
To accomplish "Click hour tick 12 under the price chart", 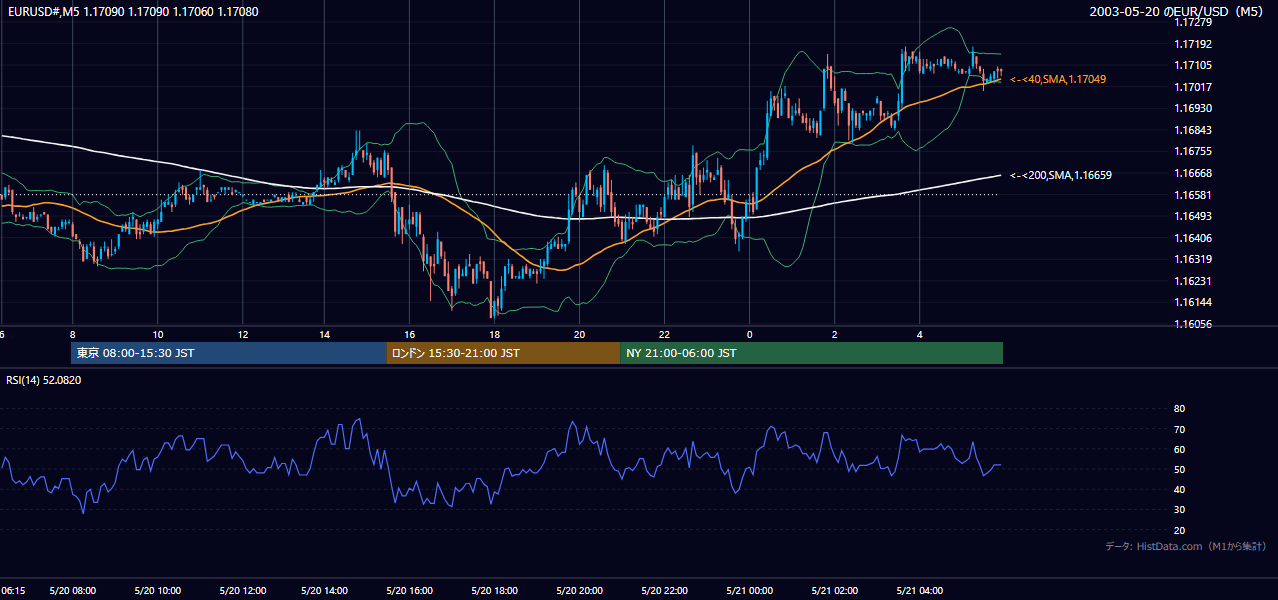I will (242, 334).
